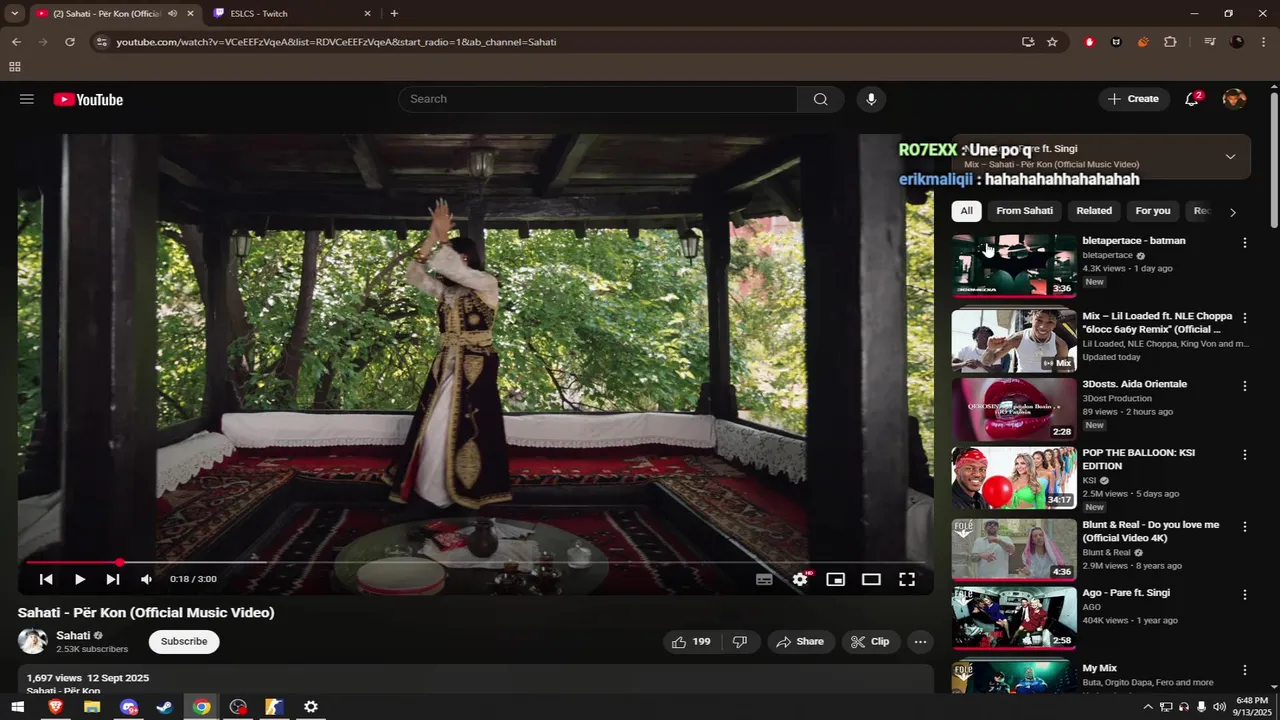The height and width of the screenshot is (720, 1280).
Task: Open the media controls icon in toolbar
Action: 1210,42
